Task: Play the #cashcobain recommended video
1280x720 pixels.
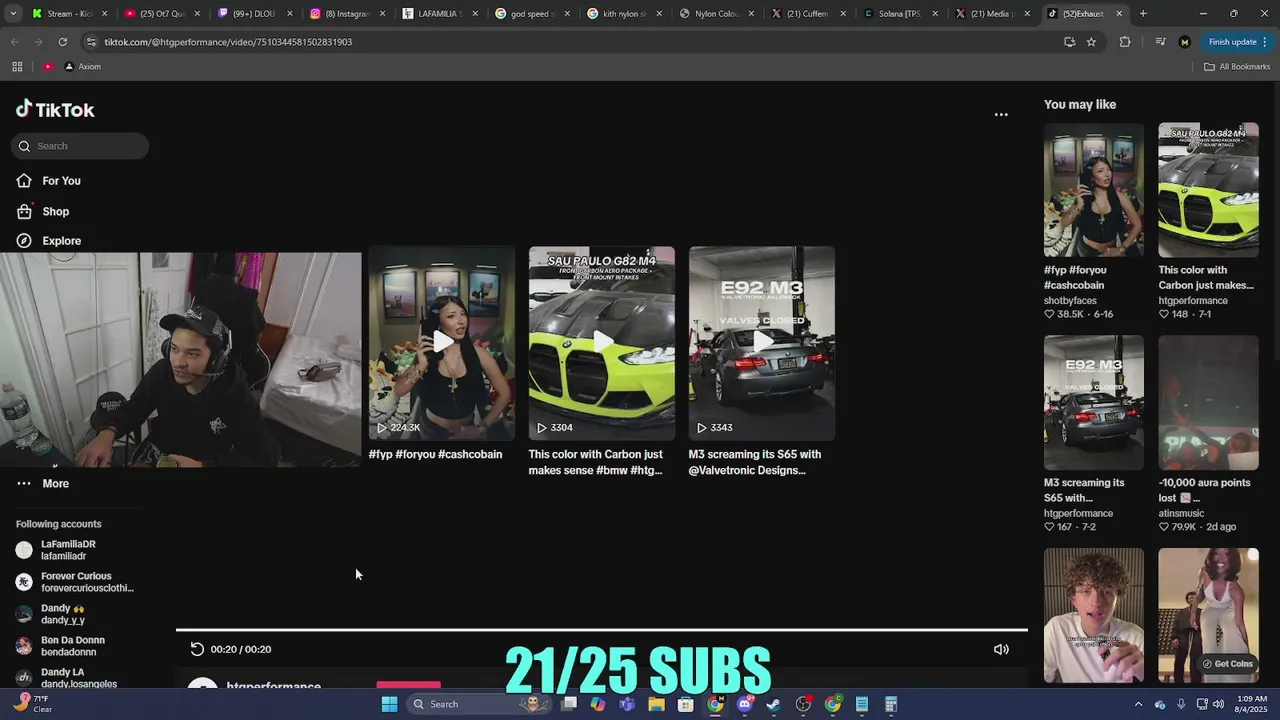Action: pos(442,343)
